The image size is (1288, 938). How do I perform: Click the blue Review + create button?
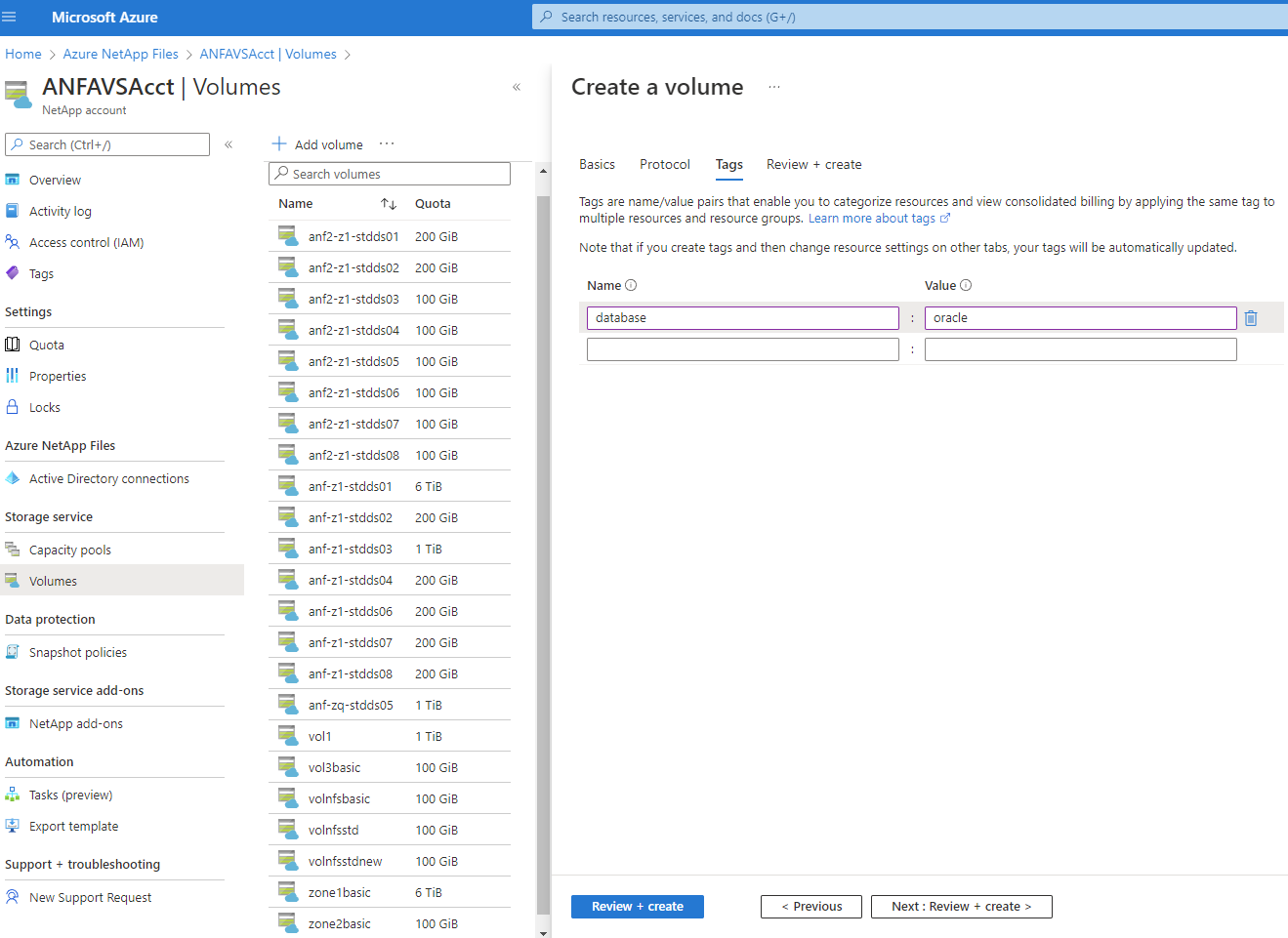(x=637, y=907)
